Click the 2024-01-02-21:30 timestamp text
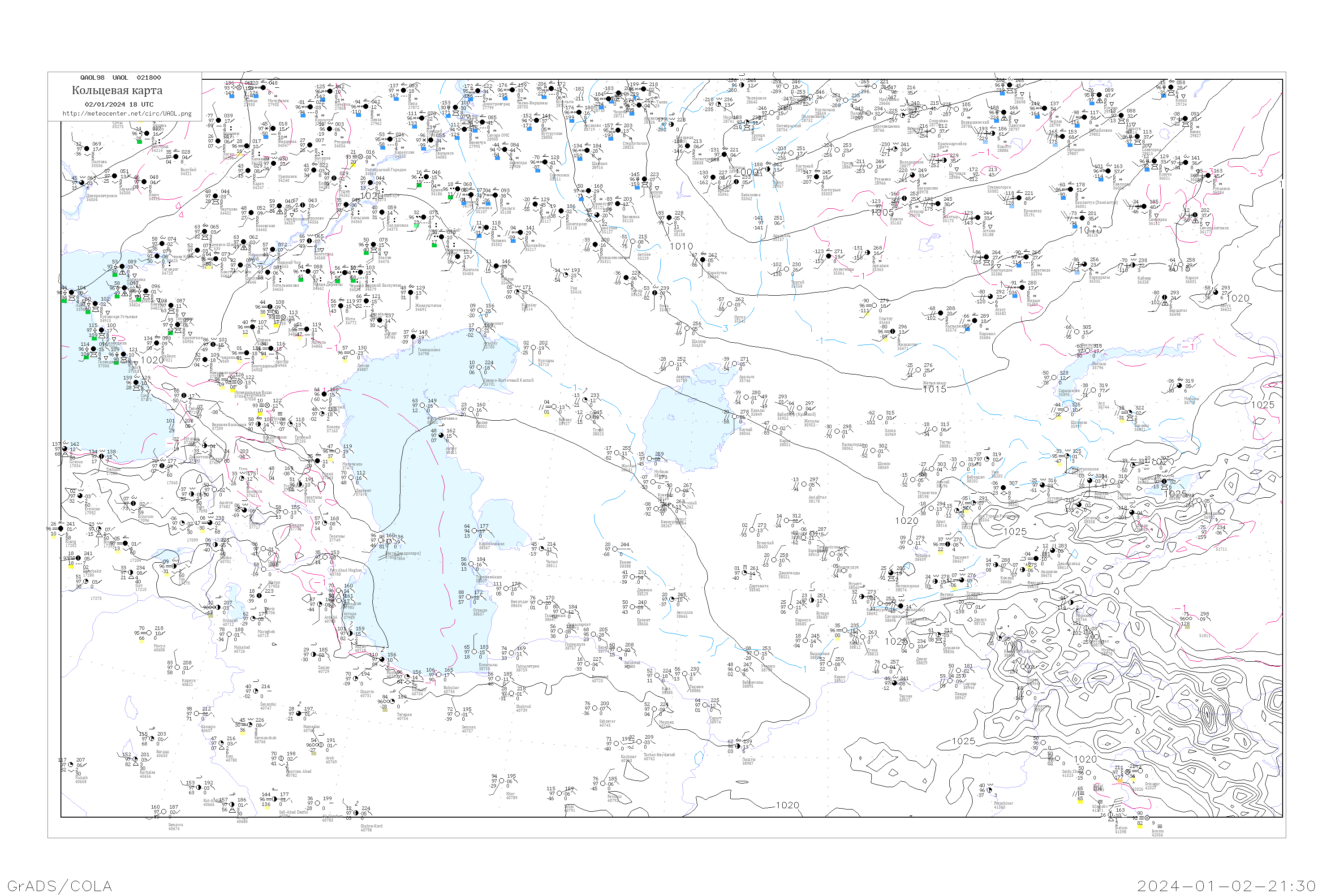Viewport: 1344px width, 896px height. pos(1226,885)
